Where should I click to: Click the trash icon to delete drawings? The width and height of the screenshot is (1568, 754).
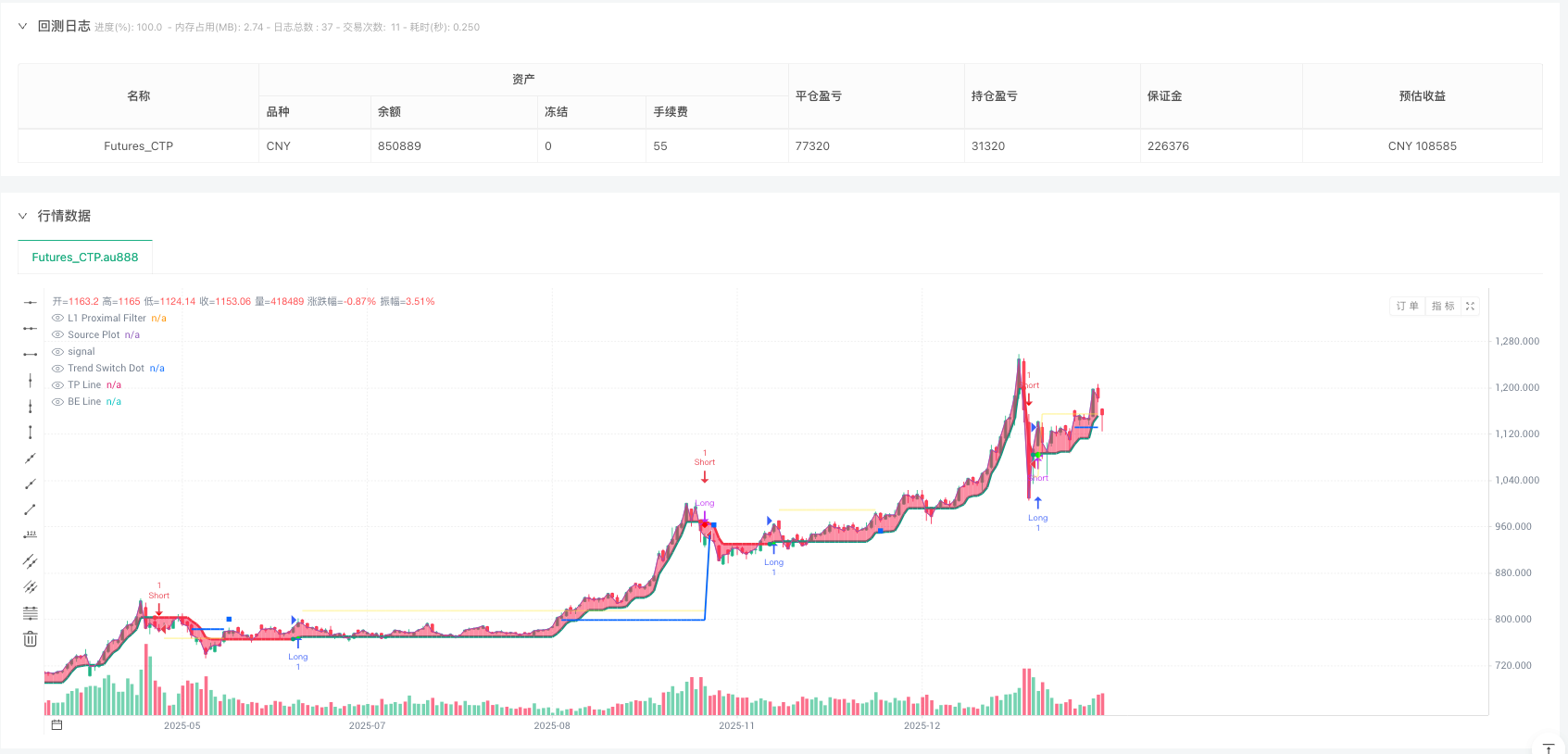pyautogui.click(x=31, y=639)
